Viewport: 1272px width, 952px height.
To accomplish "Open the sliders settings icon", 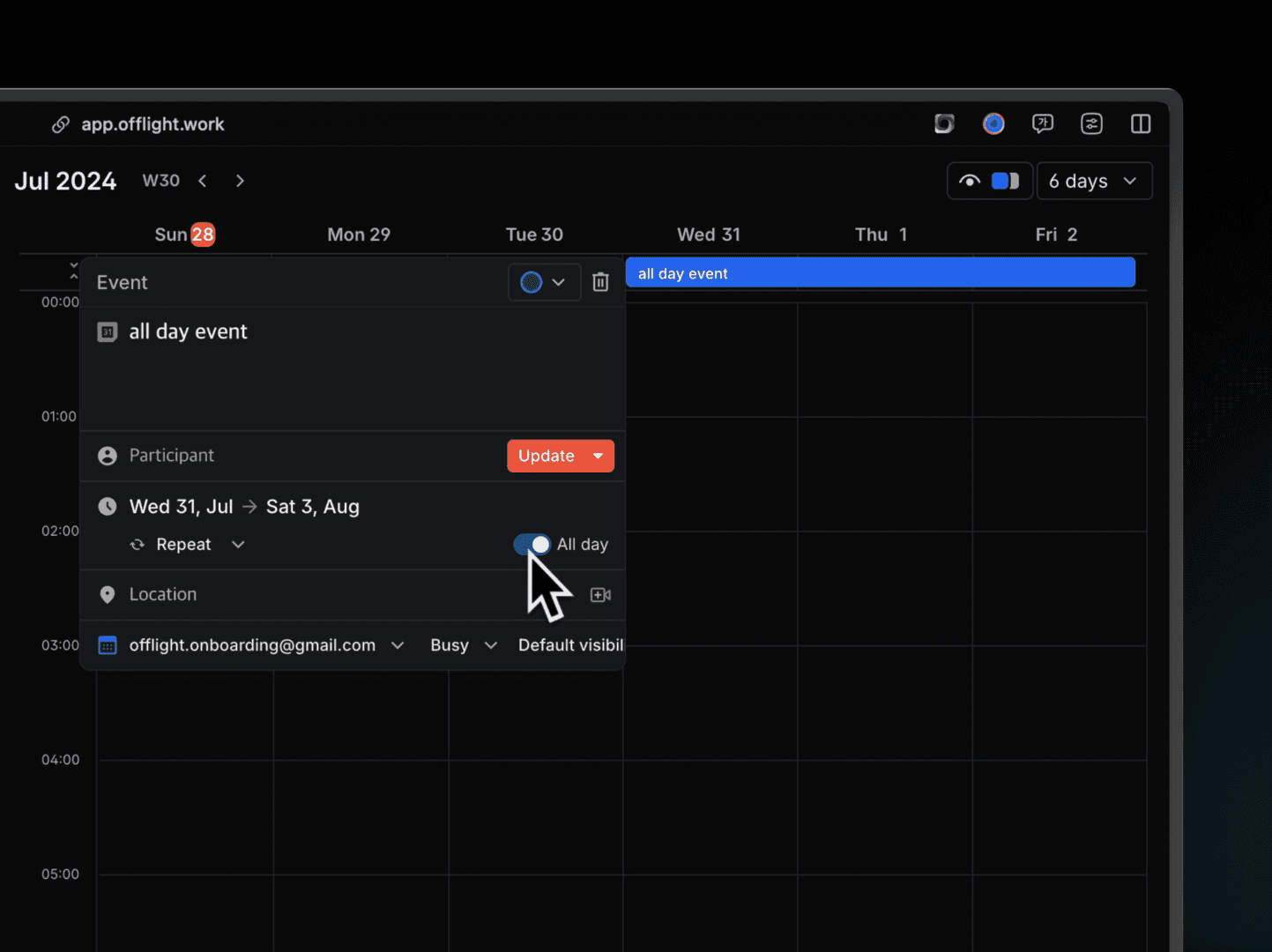I will [1091, 123].
